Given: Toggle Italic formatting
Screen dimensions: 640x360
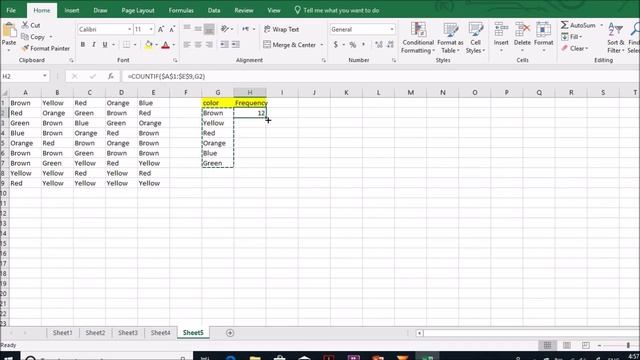Looking at the screenshot, I should [94, 44].
